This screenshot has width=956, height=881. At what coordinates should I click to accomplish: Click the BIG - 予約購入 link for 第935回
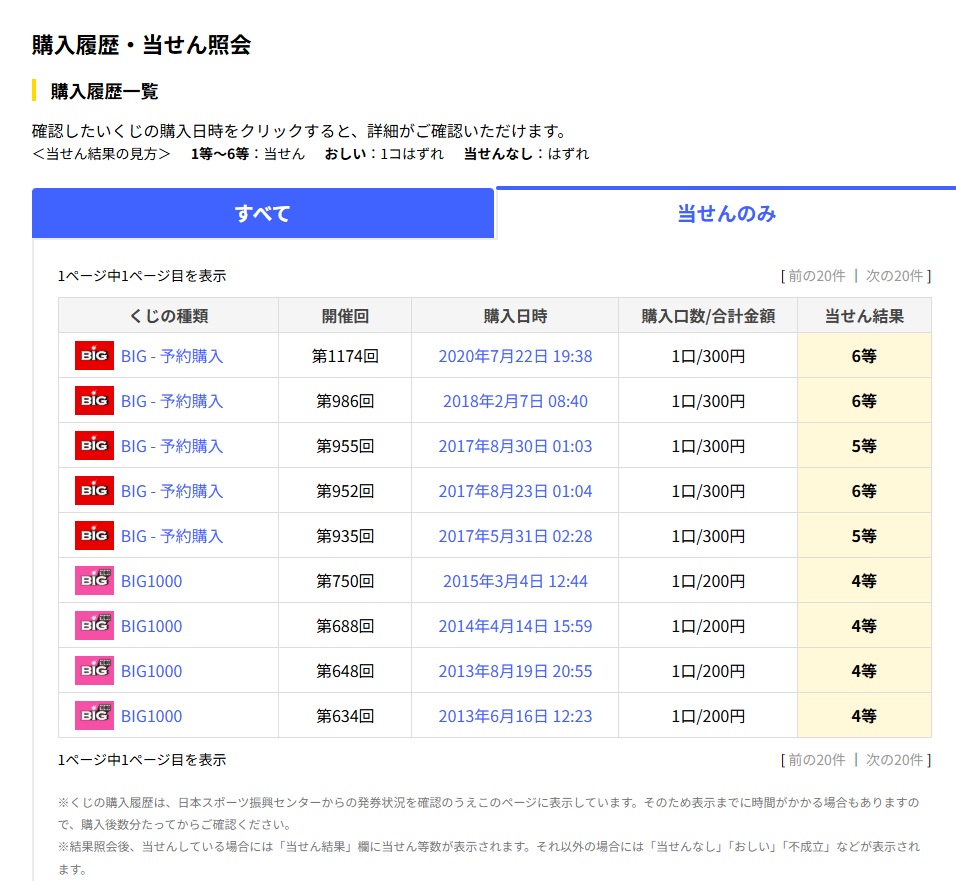[x=172, y=537]
